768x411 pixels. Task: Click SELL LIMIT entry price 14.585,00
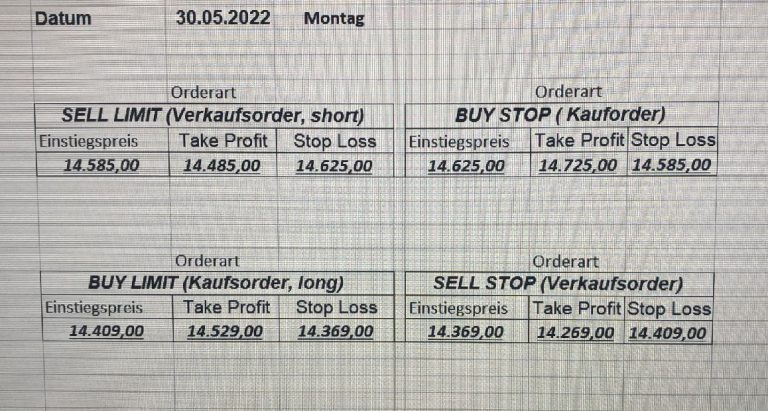101,165
